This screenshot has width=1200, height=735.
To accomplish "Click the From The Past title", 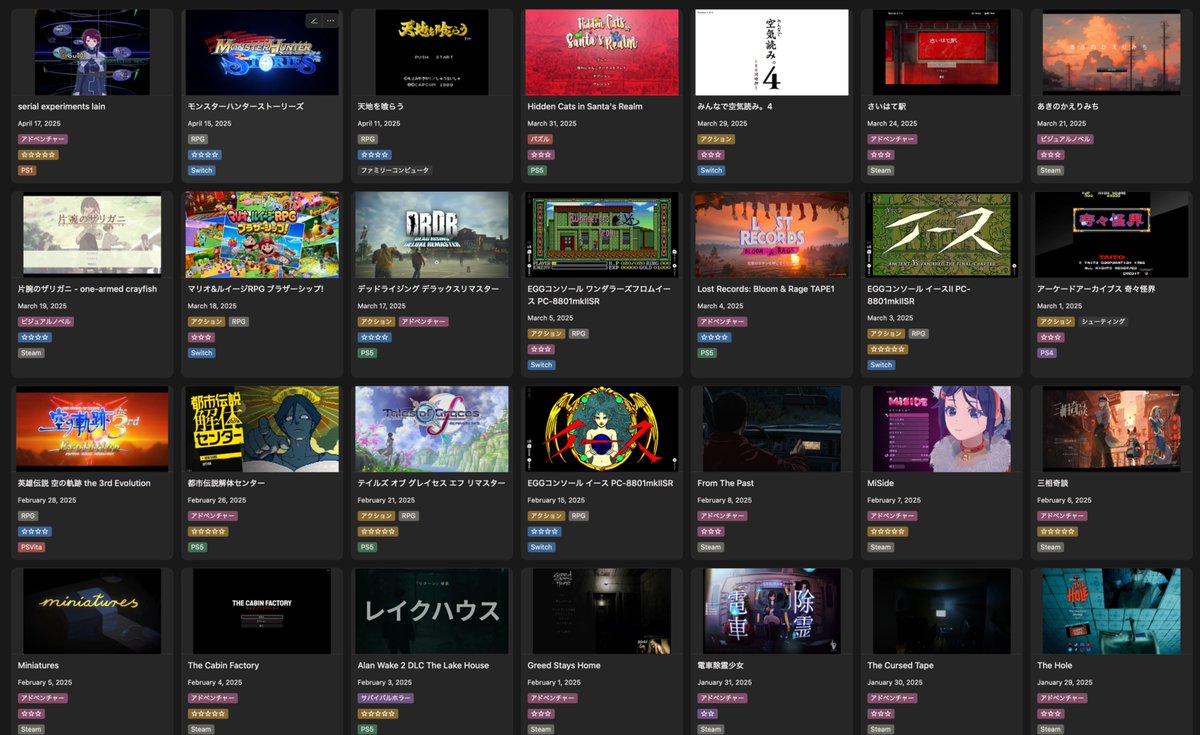I will [x=725, y=483].
